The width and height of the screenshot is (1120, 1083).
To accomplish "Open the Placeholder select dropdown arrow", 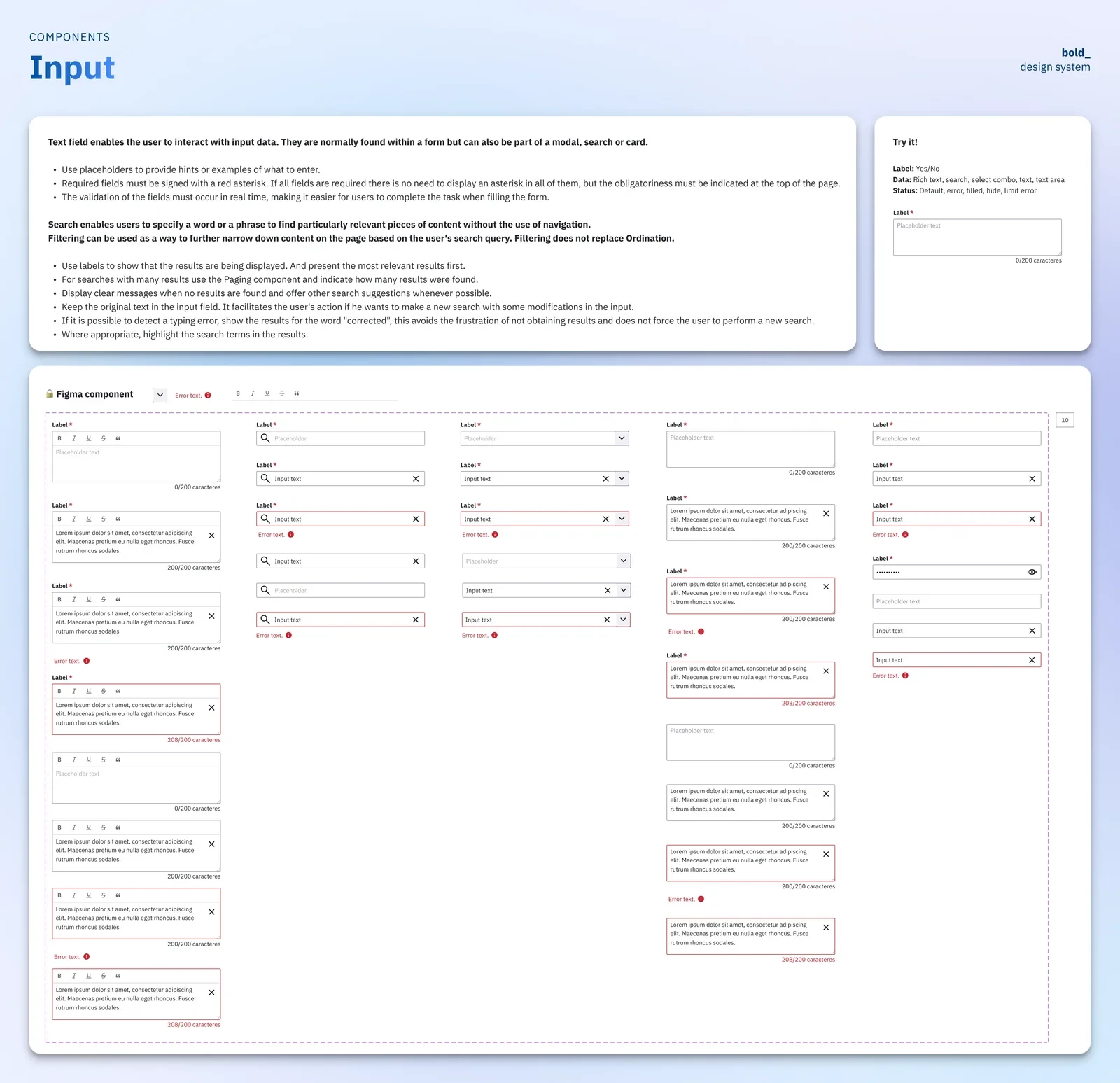I will 621,438.
